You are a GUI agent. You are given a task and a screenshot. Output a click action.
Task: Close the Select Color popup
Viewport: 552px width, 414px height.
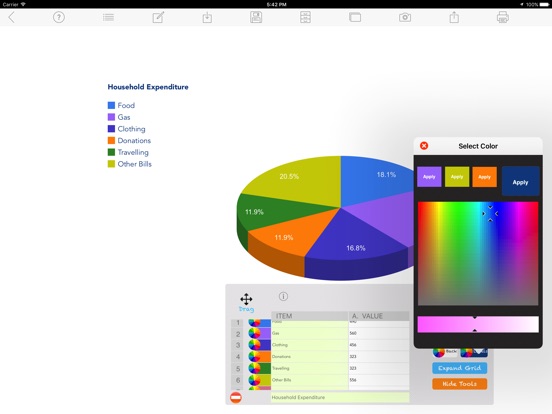[x=424, y=146]
